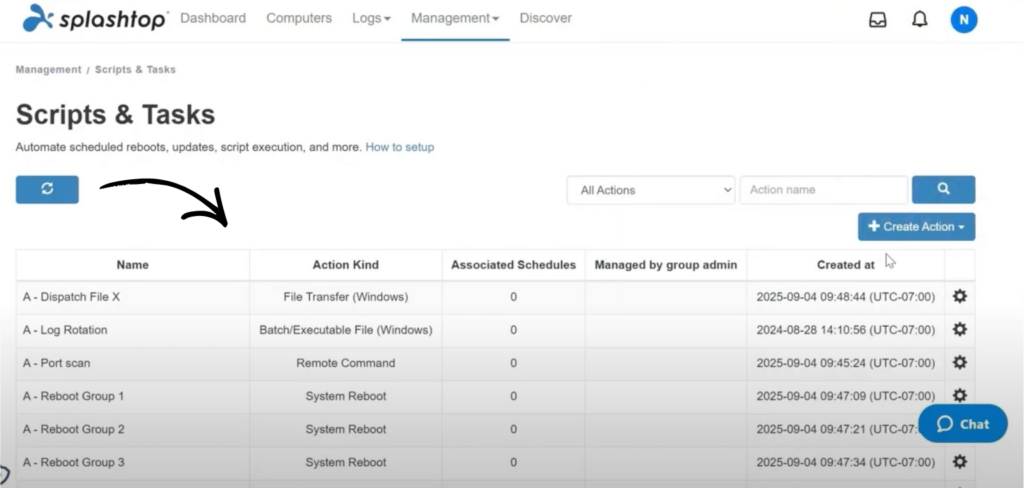Focus the Action name search field
This screenshot has height=488, width=1024.
point(824,190)
